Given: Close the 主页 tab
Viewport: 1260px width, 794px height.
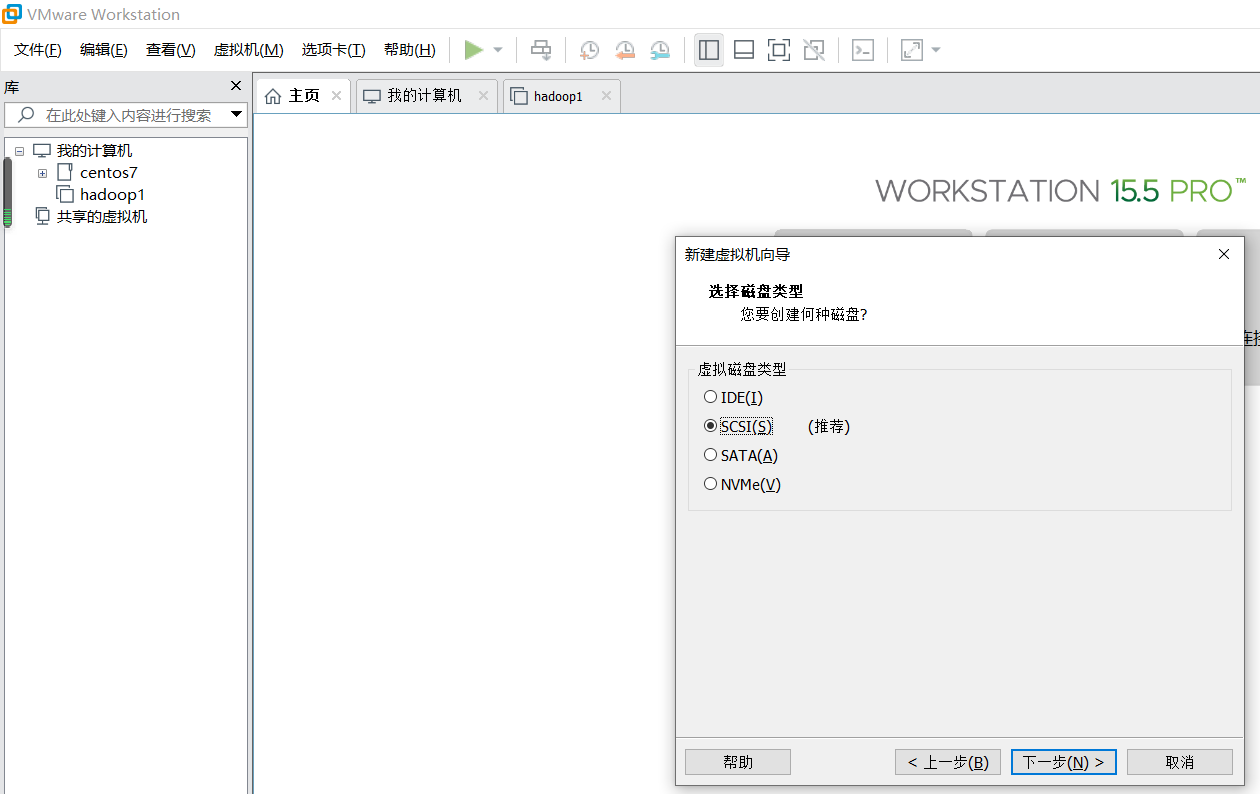Looking at the screenshot, I should click(x=336, y=96).
